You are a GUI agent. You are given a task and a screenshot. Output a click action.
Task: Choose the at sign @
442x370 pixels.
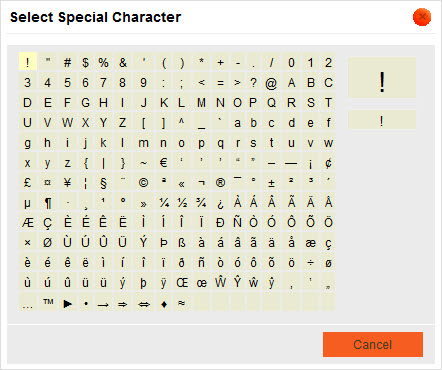271,83
